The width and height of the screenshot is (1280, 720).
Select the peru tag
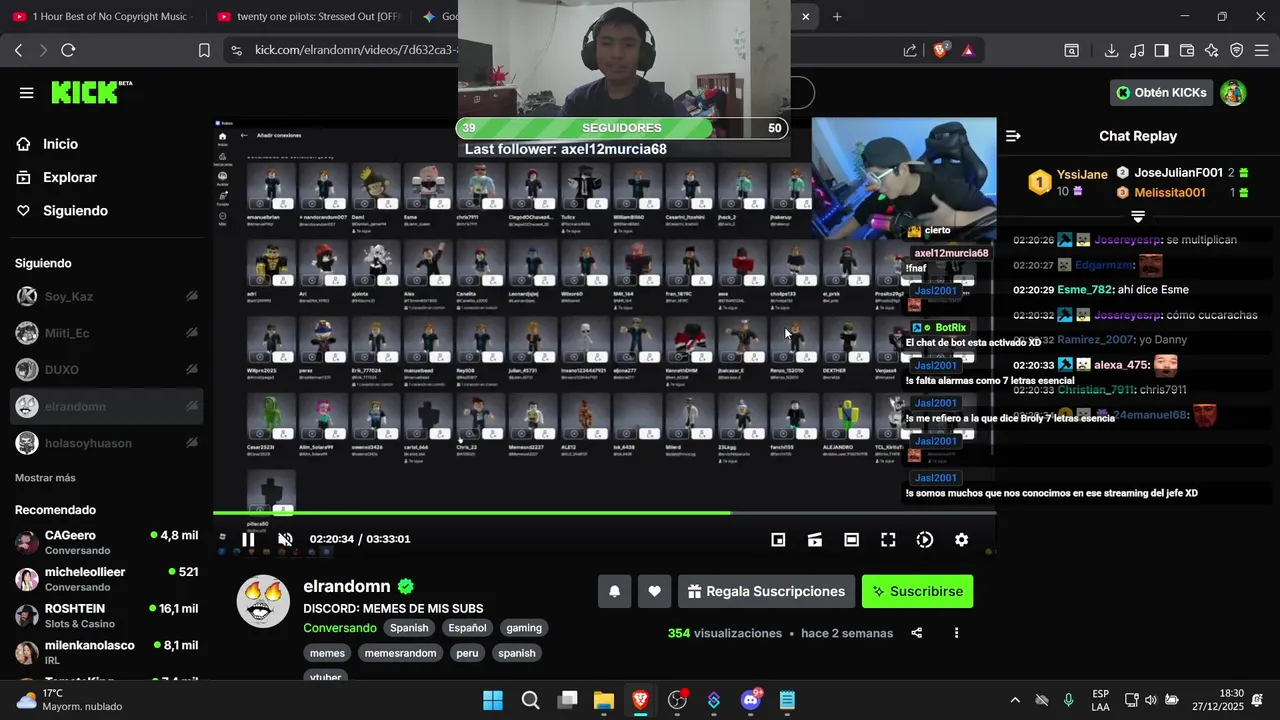(467, 653)
